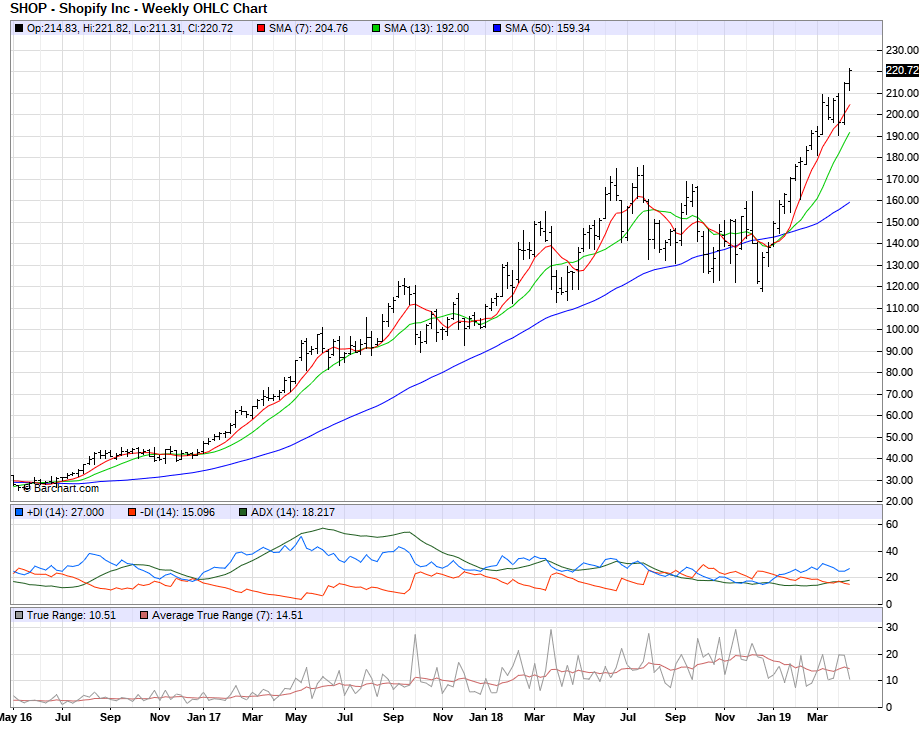924x748 pixels.
Task: Click the chart title 'SHOP - Shopify Inc'
Action: tap(72, 9)
